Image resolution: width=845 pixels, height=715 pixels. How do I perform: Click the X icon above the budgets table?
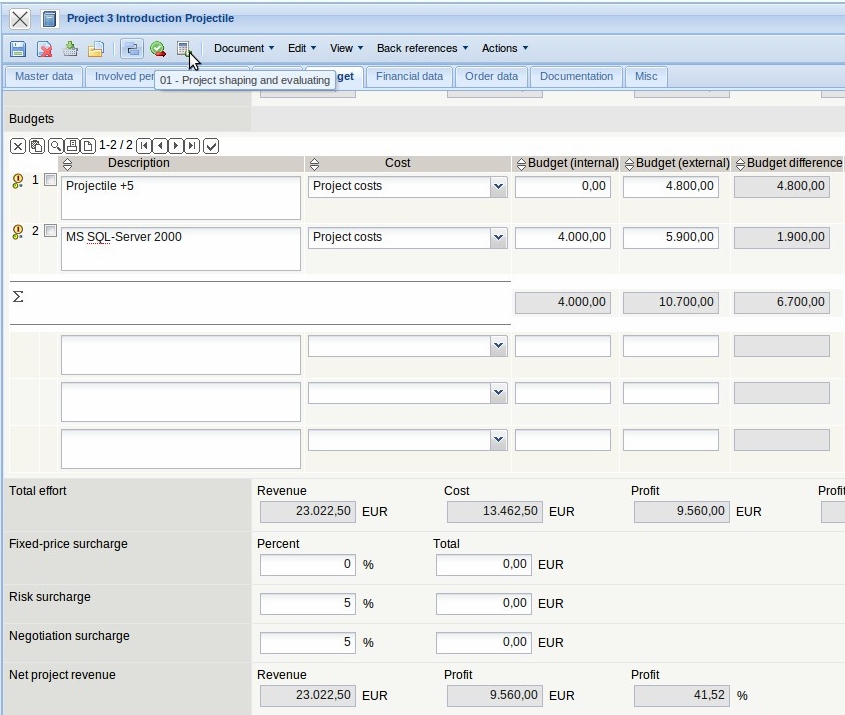(x=18, y=146)
